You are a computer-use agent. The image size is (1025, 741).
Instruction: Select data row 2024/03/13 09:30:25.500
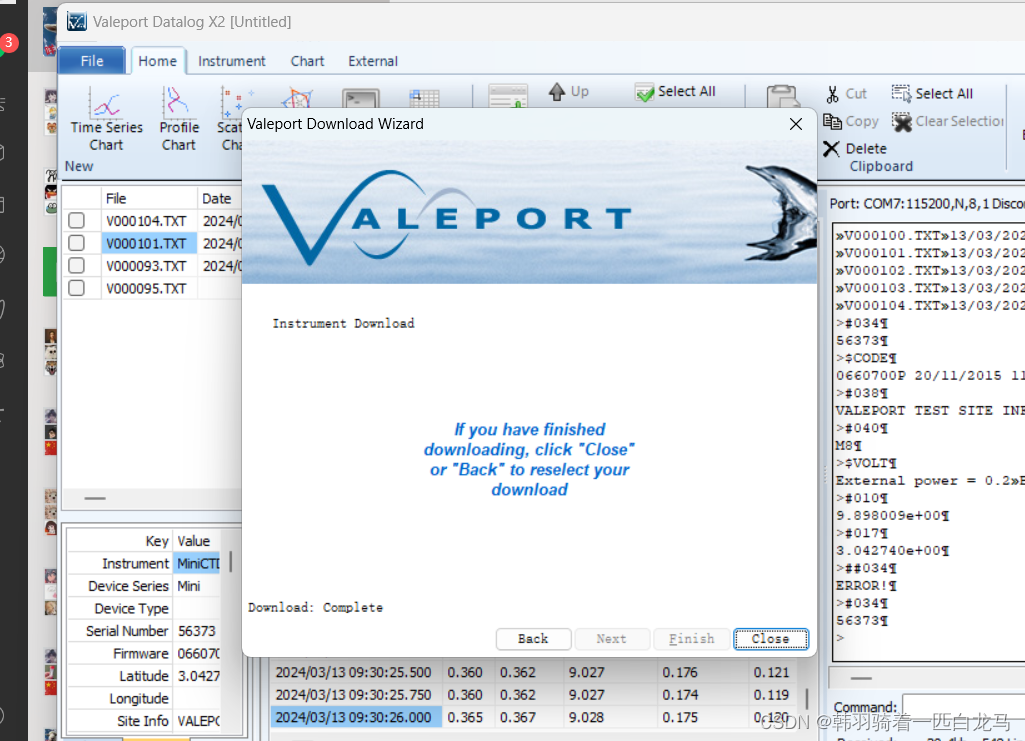533,672
